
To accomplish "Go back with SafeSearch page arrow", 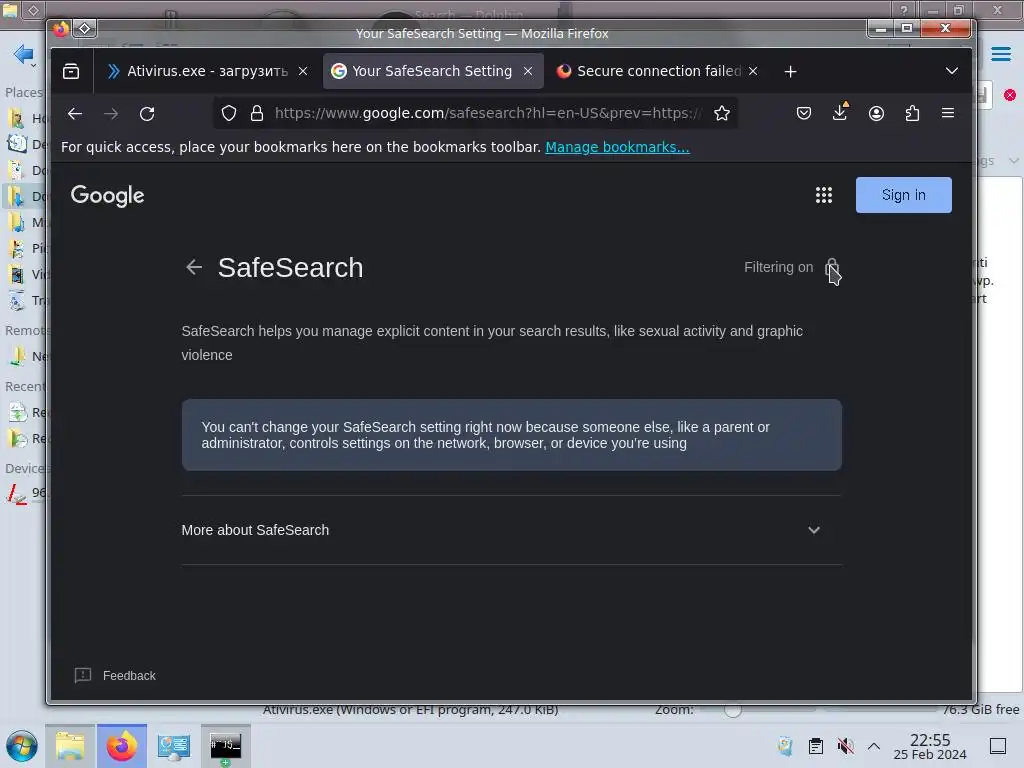I will 194,267.
